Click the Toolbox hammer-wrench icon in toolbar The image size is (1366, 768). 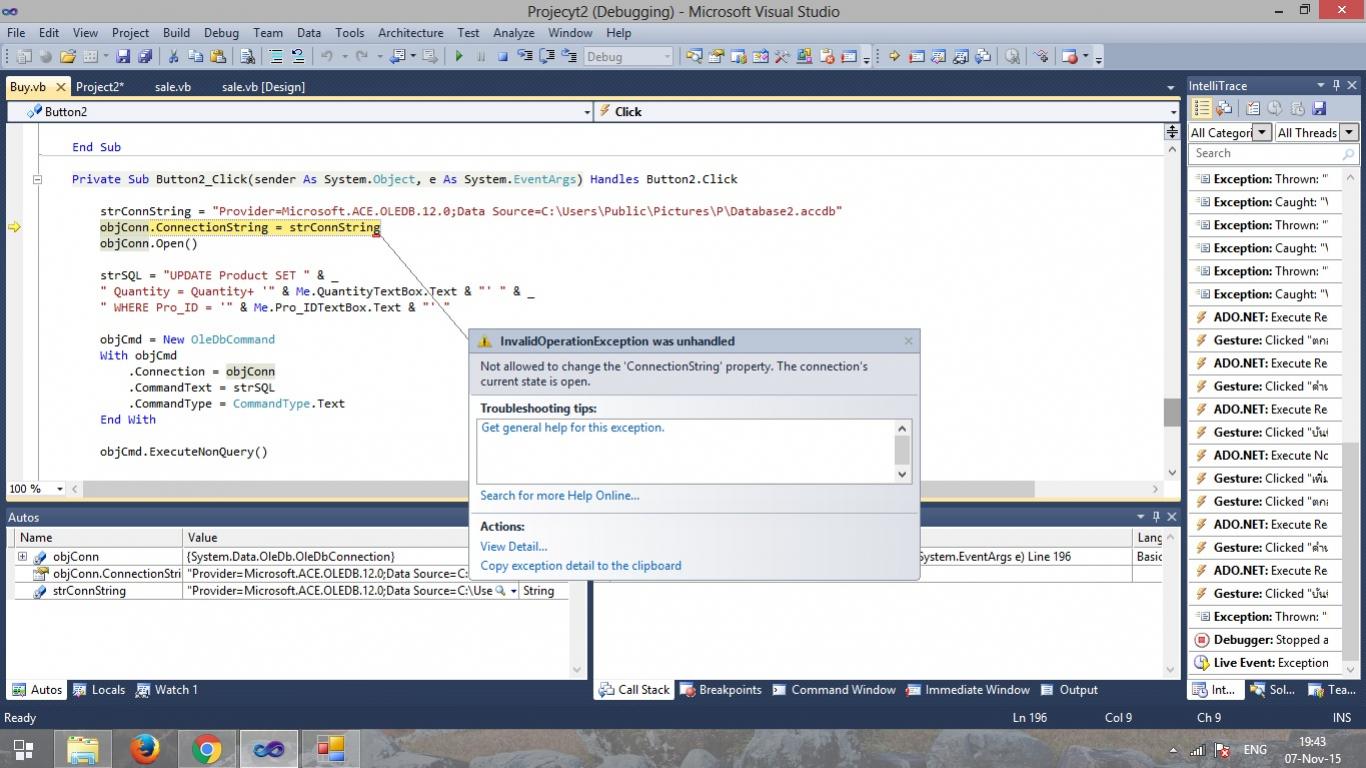pos(781,57)
